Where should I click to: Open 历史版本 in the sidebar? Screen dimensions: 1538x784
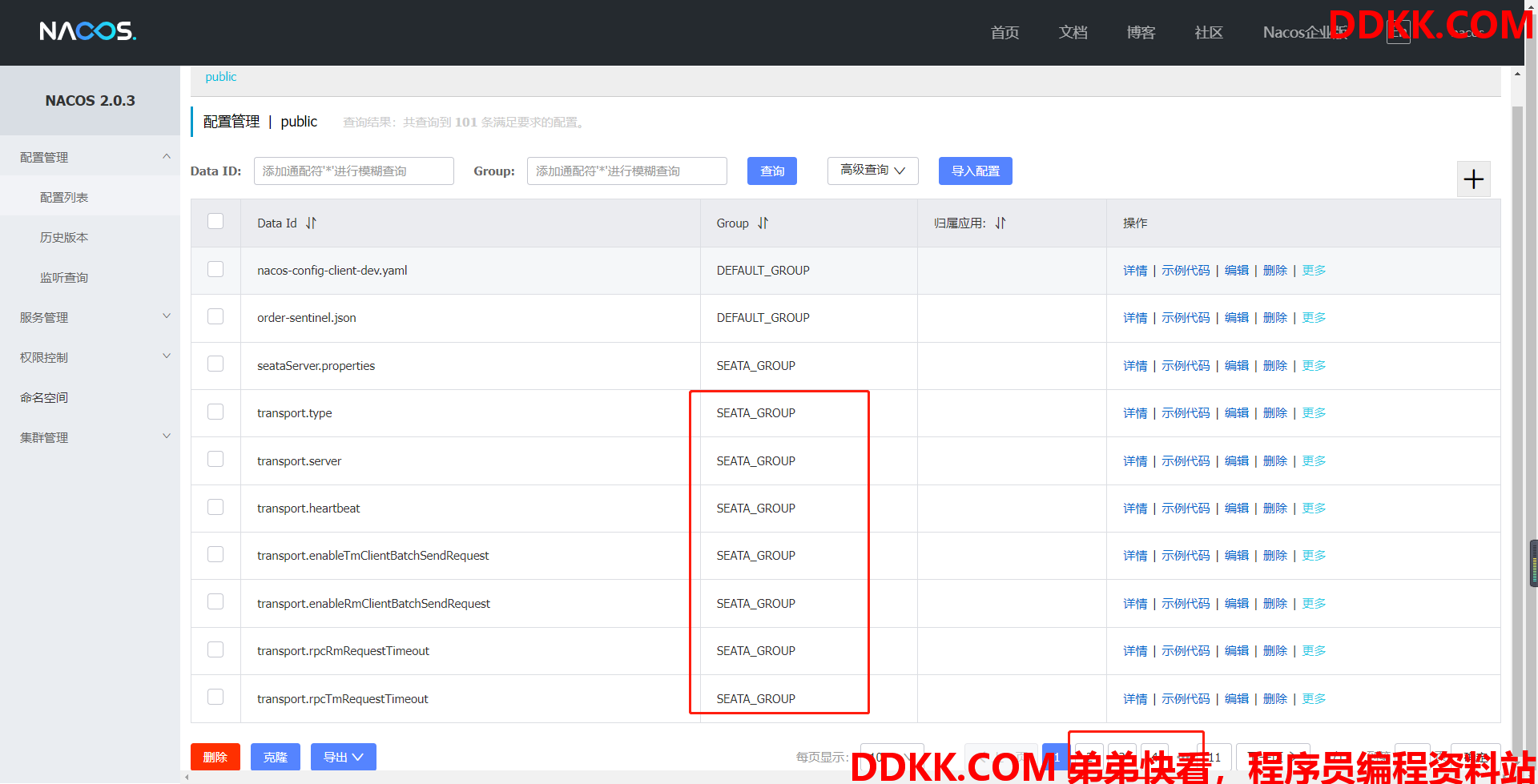[64, 237]
